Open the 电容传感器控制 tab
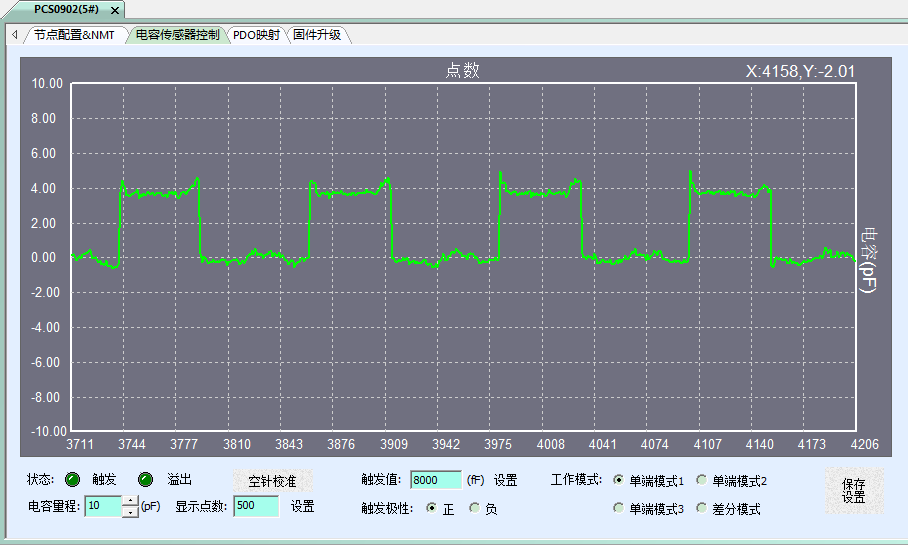 [x=177, y=35]
